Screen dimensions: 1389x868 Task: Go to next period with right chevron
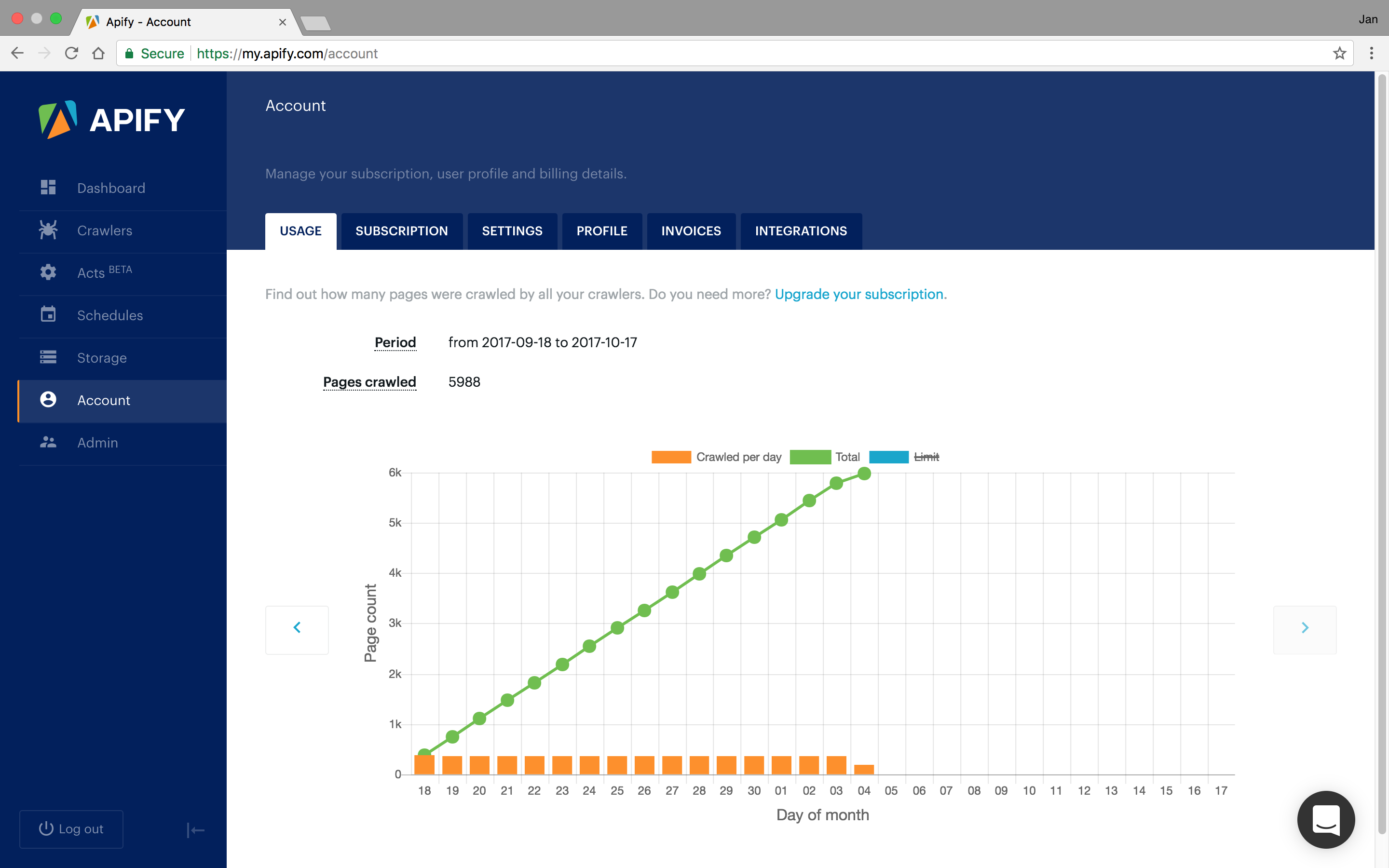point(1304,629)
